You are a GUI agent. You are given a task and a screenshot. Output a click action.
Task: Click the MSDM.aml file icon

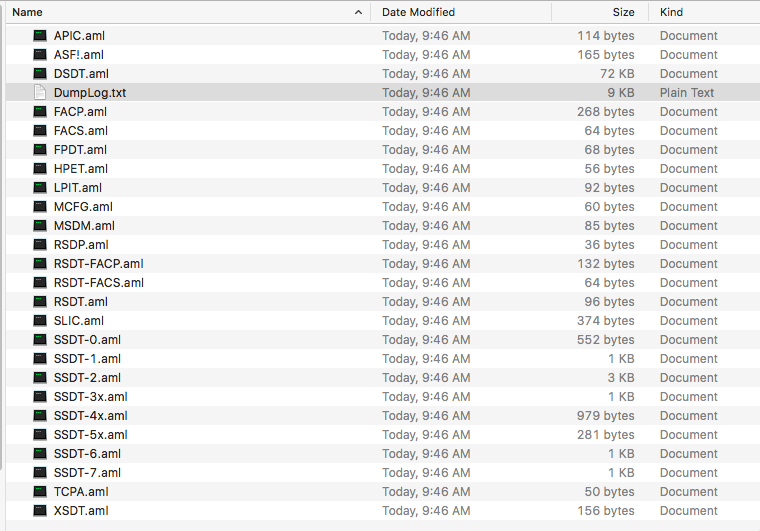40,226
